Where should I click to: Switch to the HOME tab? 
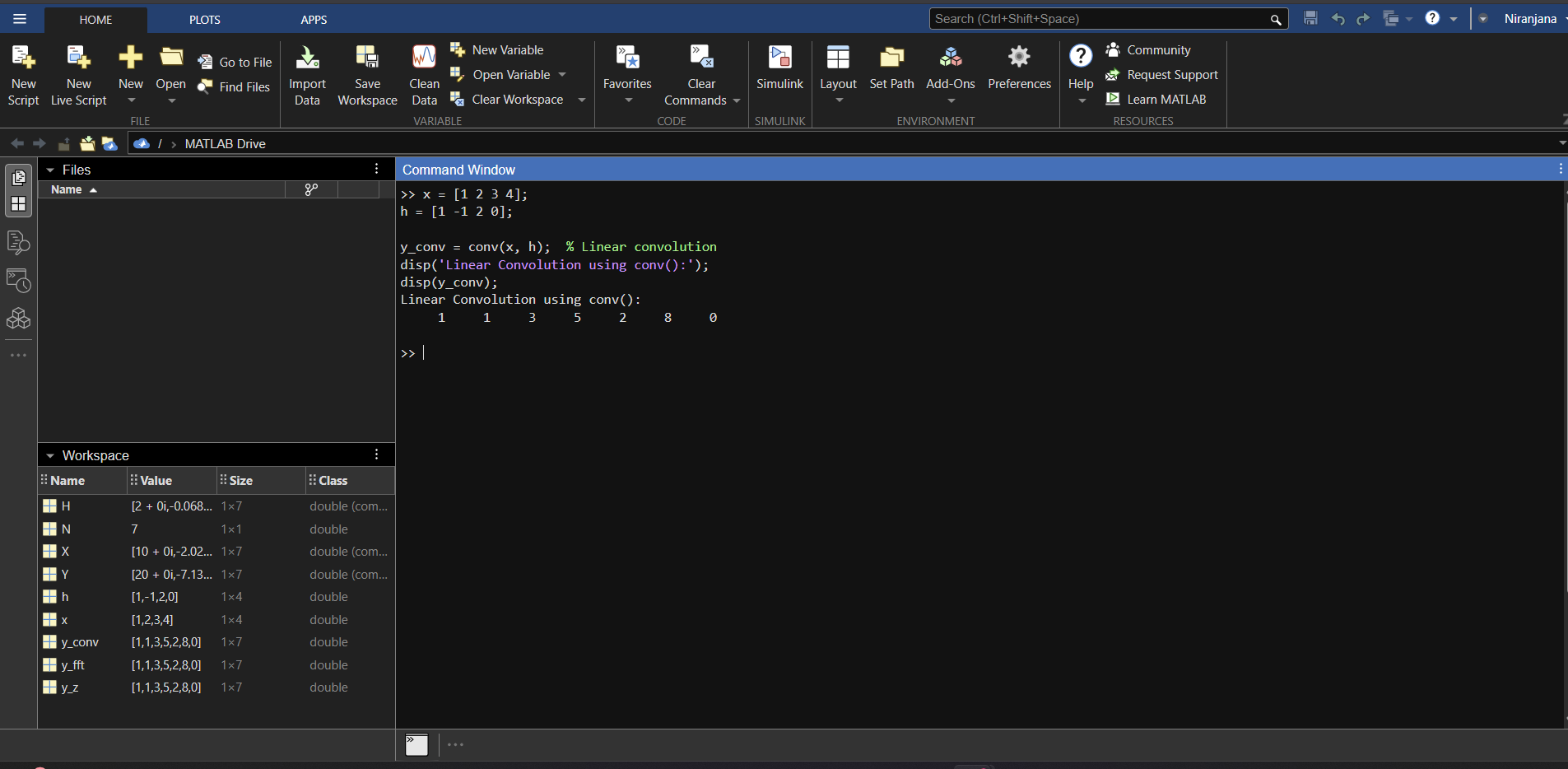(x=95, y=20)
